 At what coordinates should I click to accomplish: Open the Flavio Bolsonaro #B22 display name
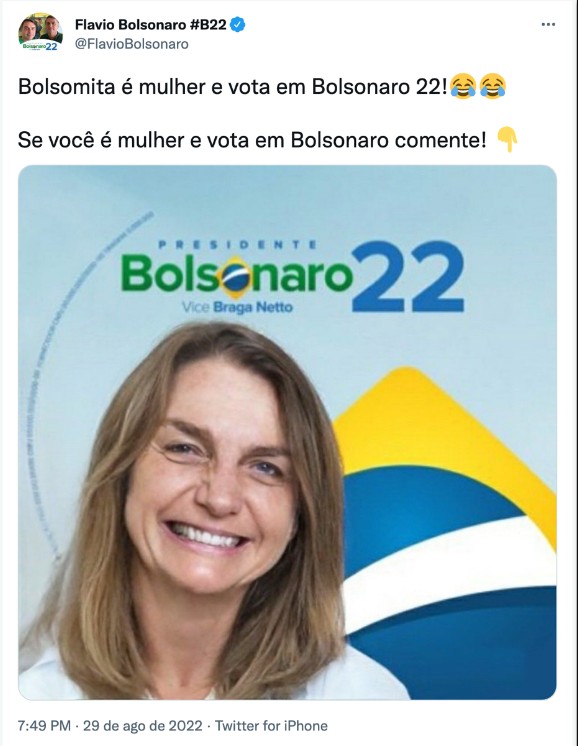150,25
